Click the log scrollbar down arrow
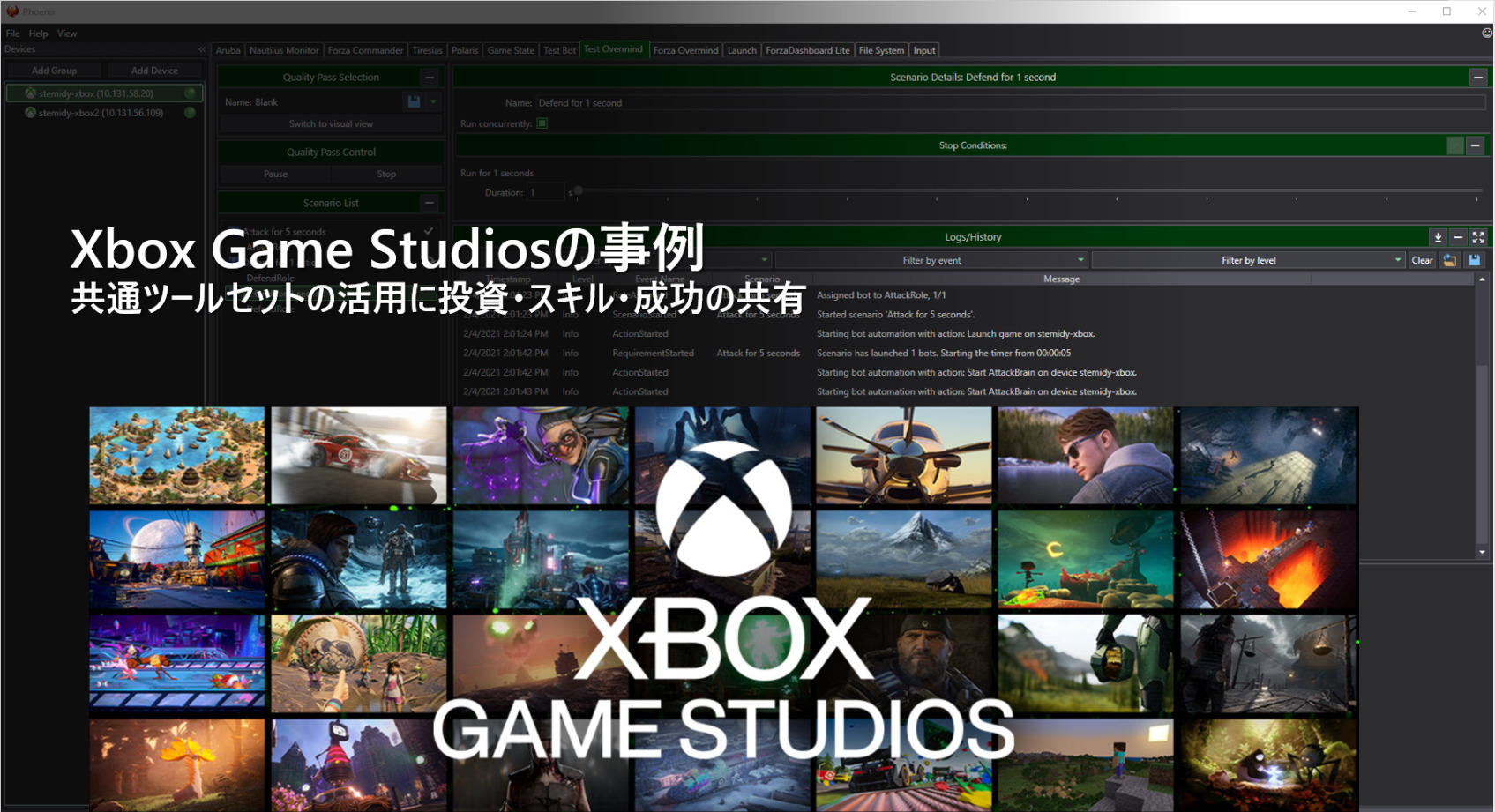This screenshot has height=812, width=1495. (x=1482, y=552)
